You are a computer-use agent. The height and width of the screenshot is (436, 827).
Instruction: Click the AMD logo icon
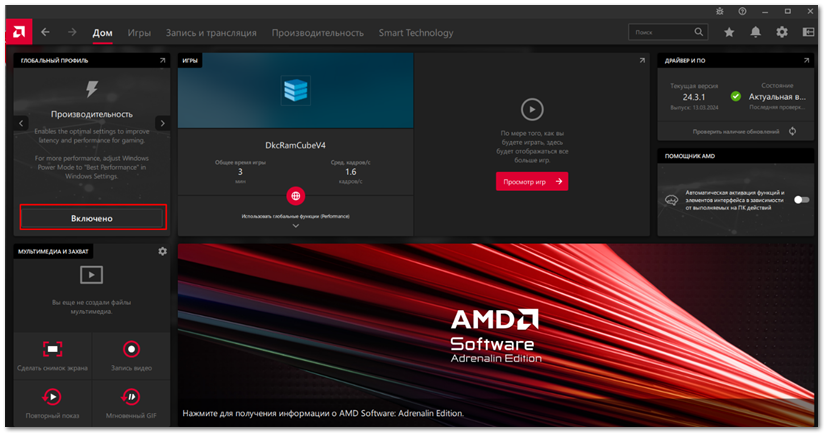point(19,32)
